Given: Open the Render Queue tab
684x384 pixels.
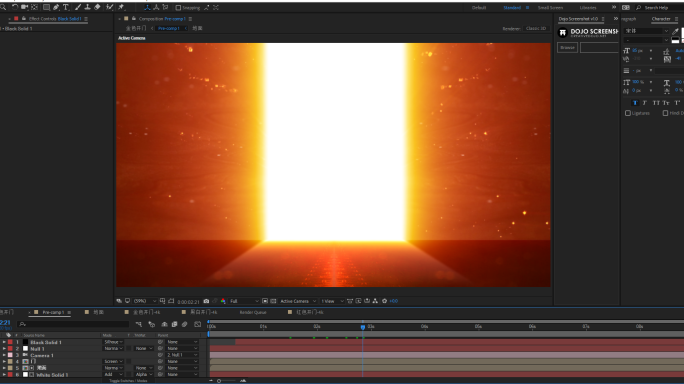Looking at the screenshot, I should click(253, 312).
